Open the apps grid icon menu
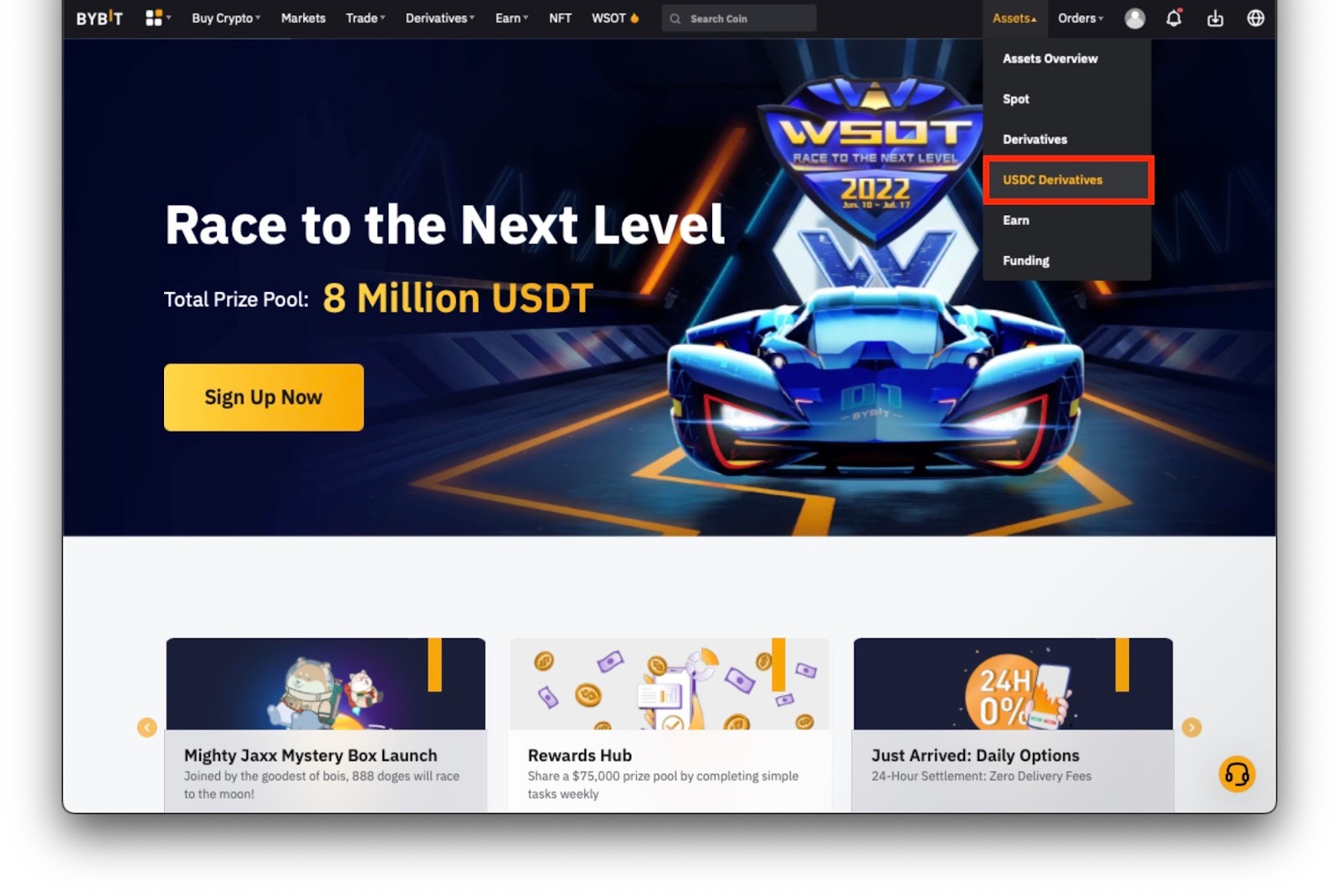This screenshot has width=1339, height=896. (157, 18)
